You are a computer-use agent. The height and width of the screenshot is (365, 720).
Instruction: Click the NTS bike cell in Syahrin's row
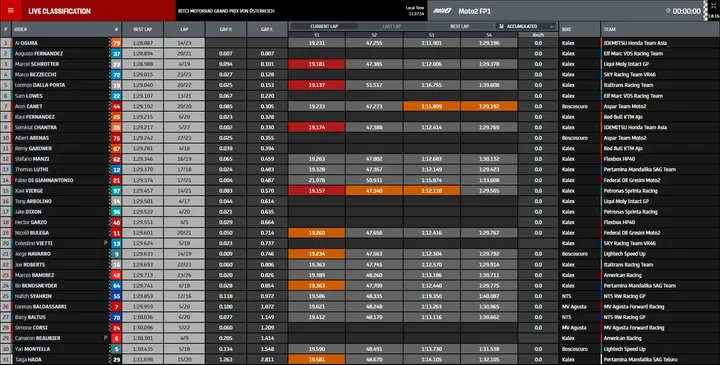pyautogui.click(x=566, y=297)
